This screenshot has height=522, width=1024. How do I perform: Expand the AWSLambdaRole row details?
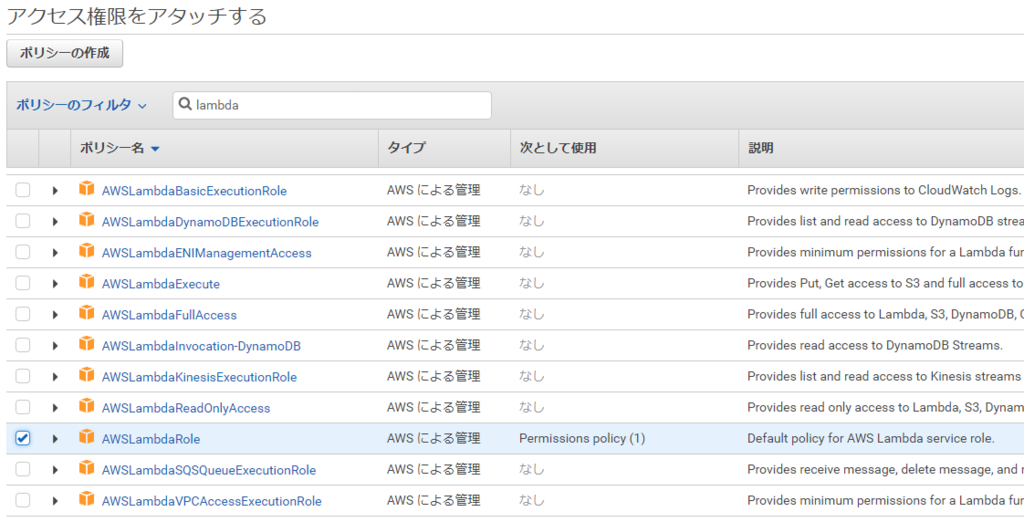55,439
